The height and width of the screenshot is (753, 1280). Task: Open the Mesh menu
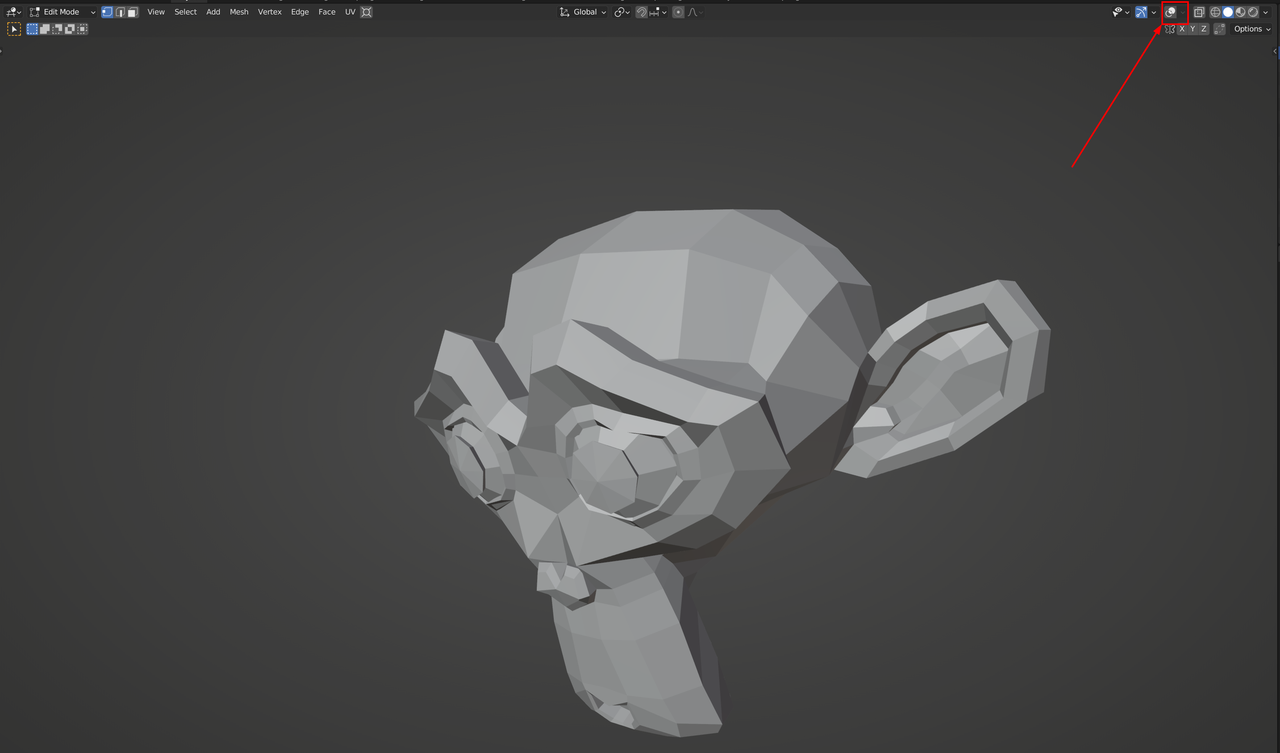tap(239, 12)
